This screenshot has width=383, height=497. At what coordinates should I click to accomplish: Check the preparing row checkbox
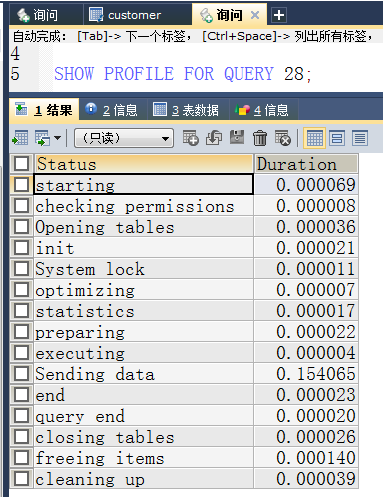(x=21, y=332)
